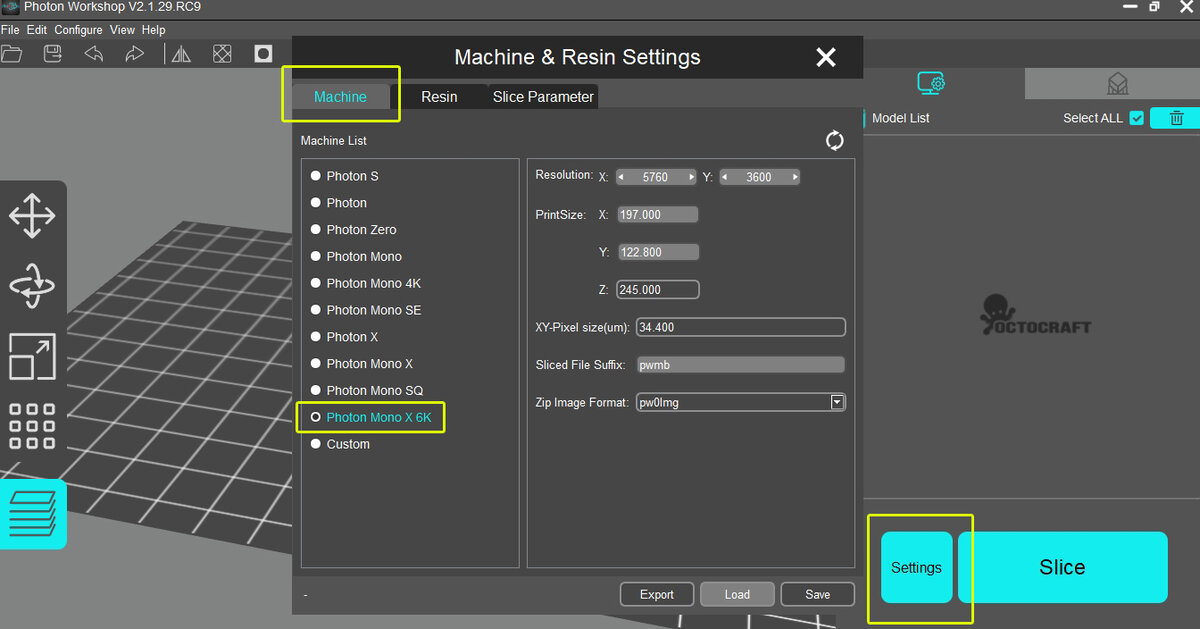The image size is (1200, 629).
Task: Click the Save button
Action: click(818, 594)
